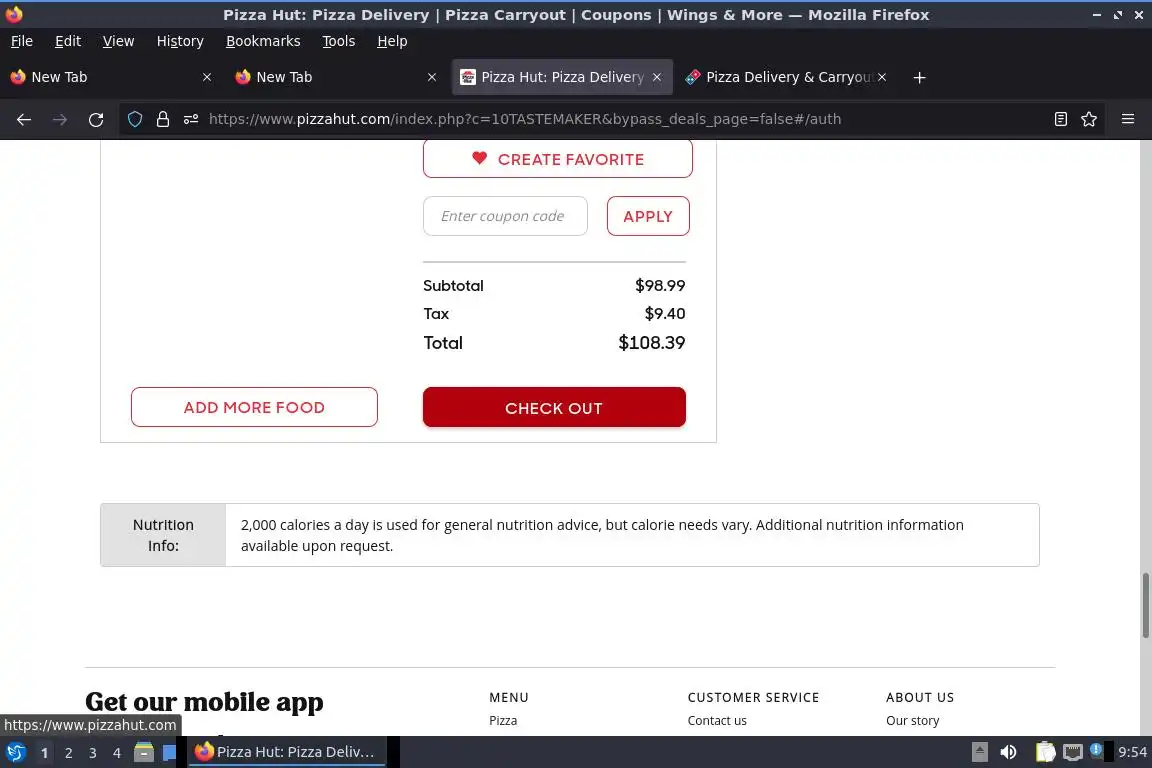Open a new tab with plus button
The width and height of the screenshot is (1152, 768).
pyautogui.click(x=919, y=77)
